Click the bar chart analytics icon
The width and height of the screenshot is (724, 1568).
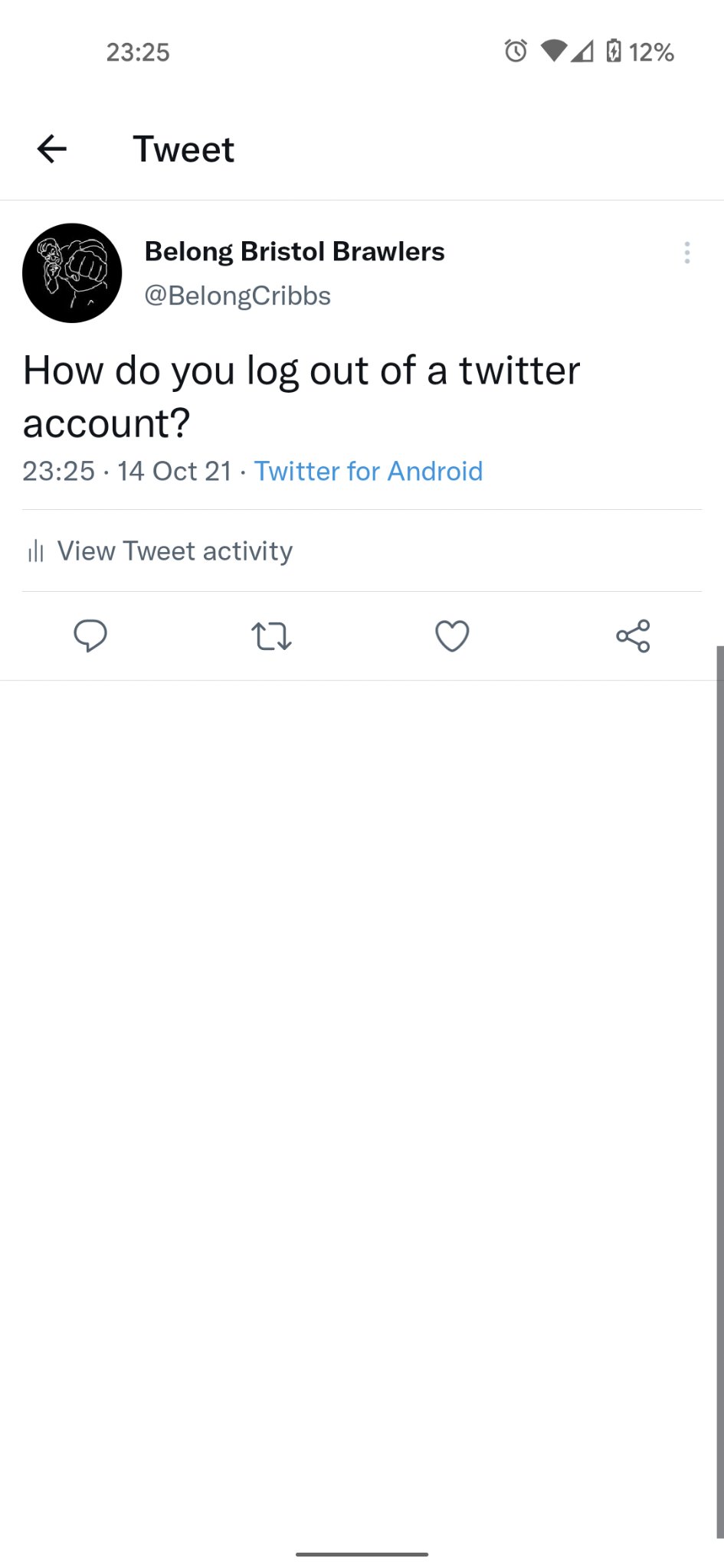click(35, 551)
